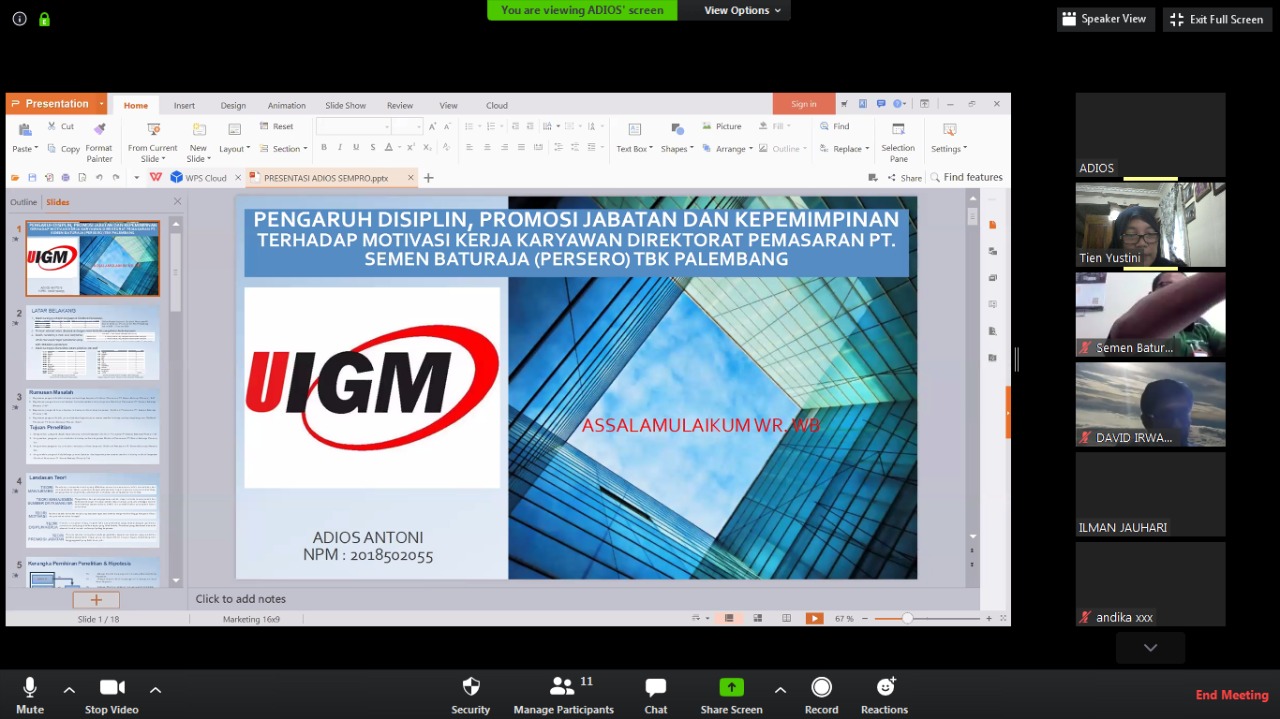Click the Open folder icon in quick toolbar
Screen dimensions: 1280x719
click(15, 178)
